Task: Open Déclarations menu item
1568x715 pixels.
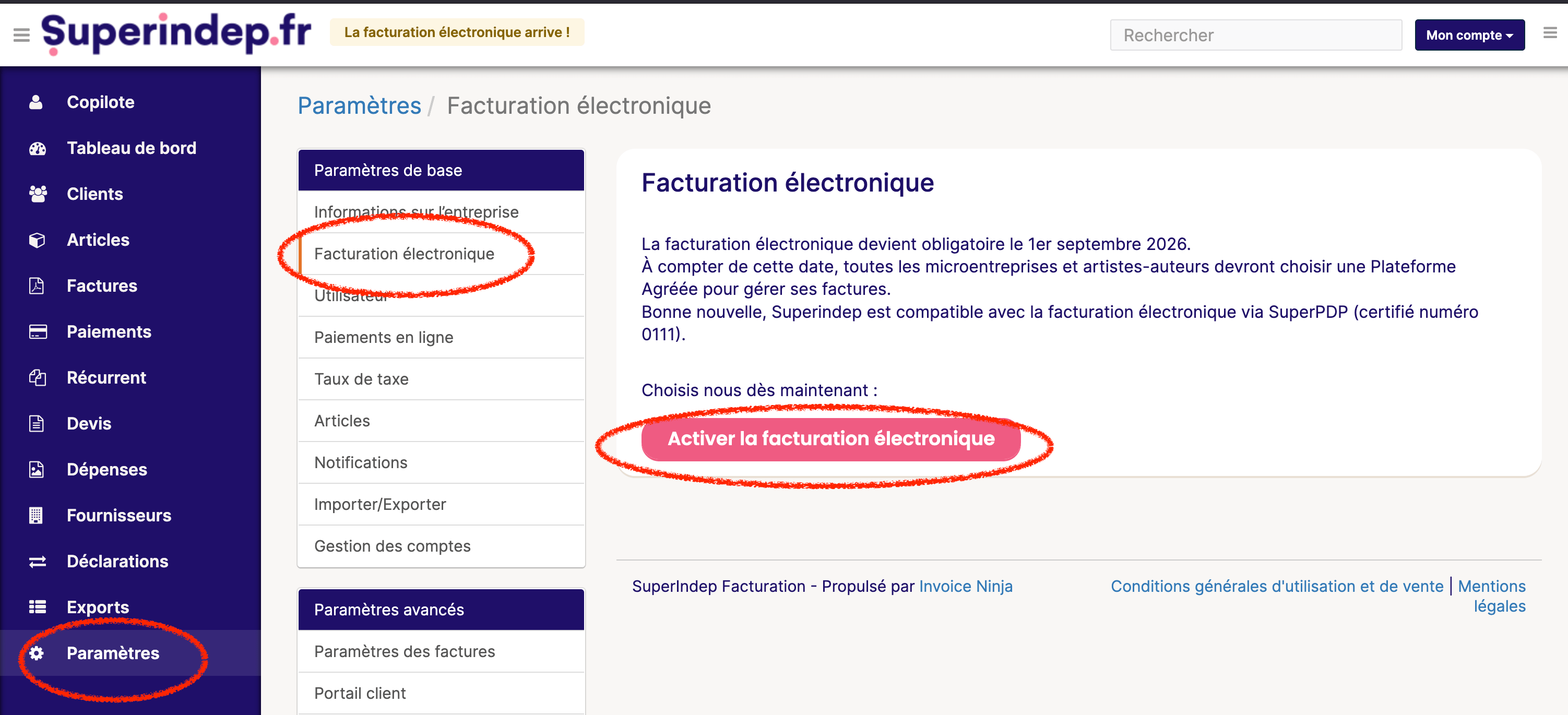Action: [130, 561]
